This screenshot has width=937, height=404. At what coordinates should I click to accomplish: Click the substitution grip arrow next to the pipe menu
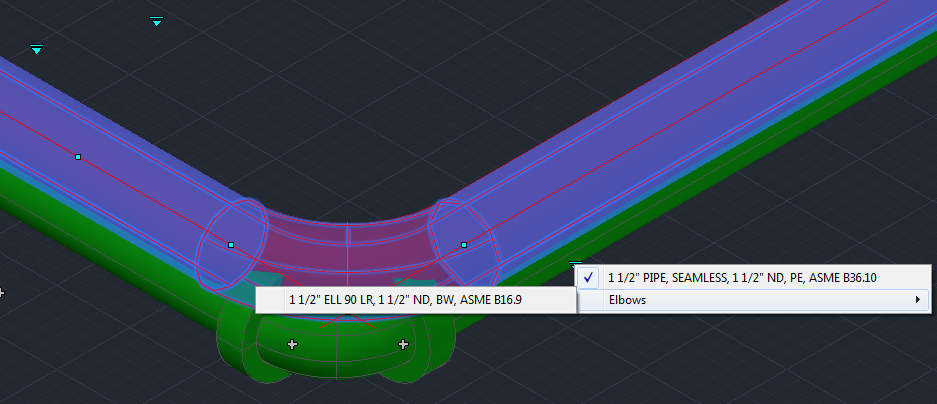[x=575, y=264]
